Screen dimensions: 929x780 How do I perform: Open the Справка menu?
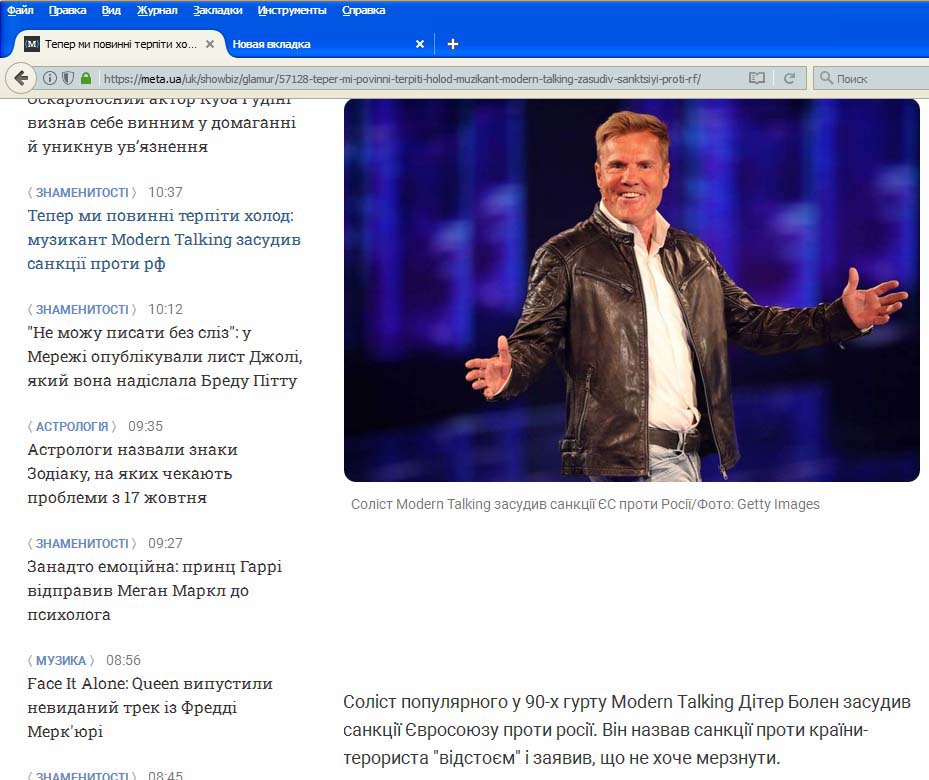click(x=364, y=10)
